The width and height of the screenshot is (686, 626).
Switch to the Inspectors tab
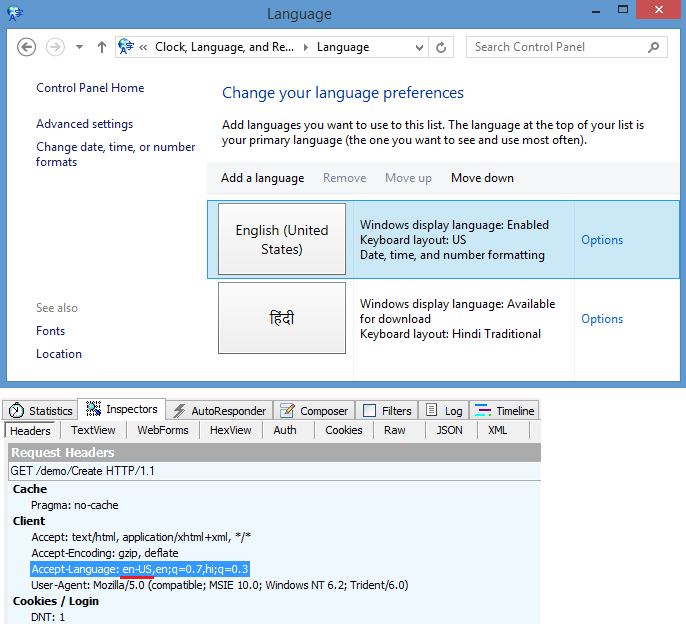tap(122, 409)
